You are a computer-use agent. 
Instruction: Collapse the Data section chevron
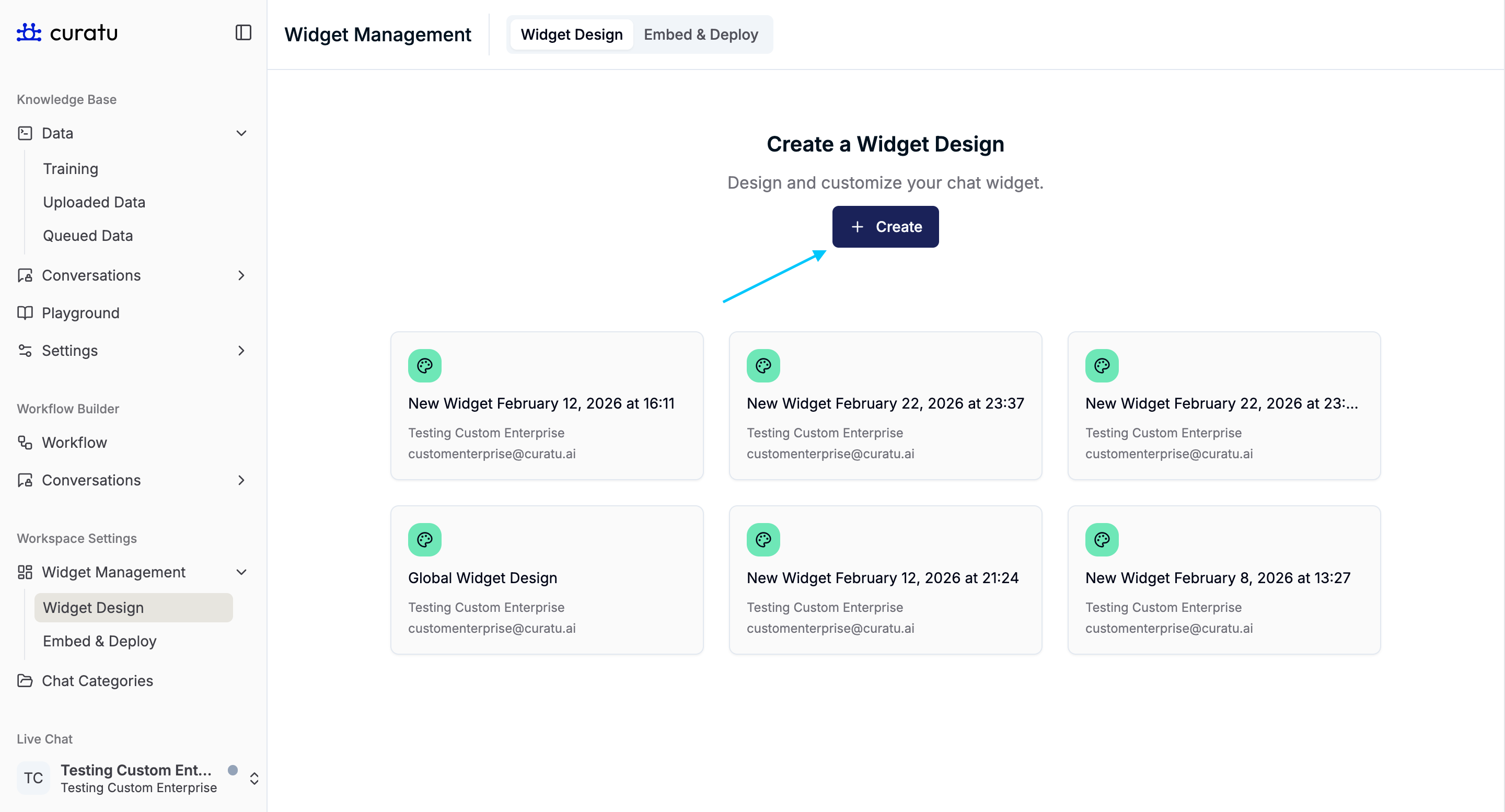coord(241,133)
